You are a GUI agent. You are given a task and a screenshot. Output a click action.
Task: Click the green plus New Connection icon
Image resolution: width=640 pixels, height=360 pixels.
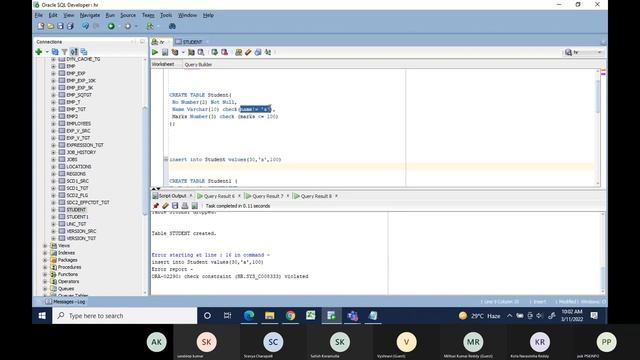(39, 52)
